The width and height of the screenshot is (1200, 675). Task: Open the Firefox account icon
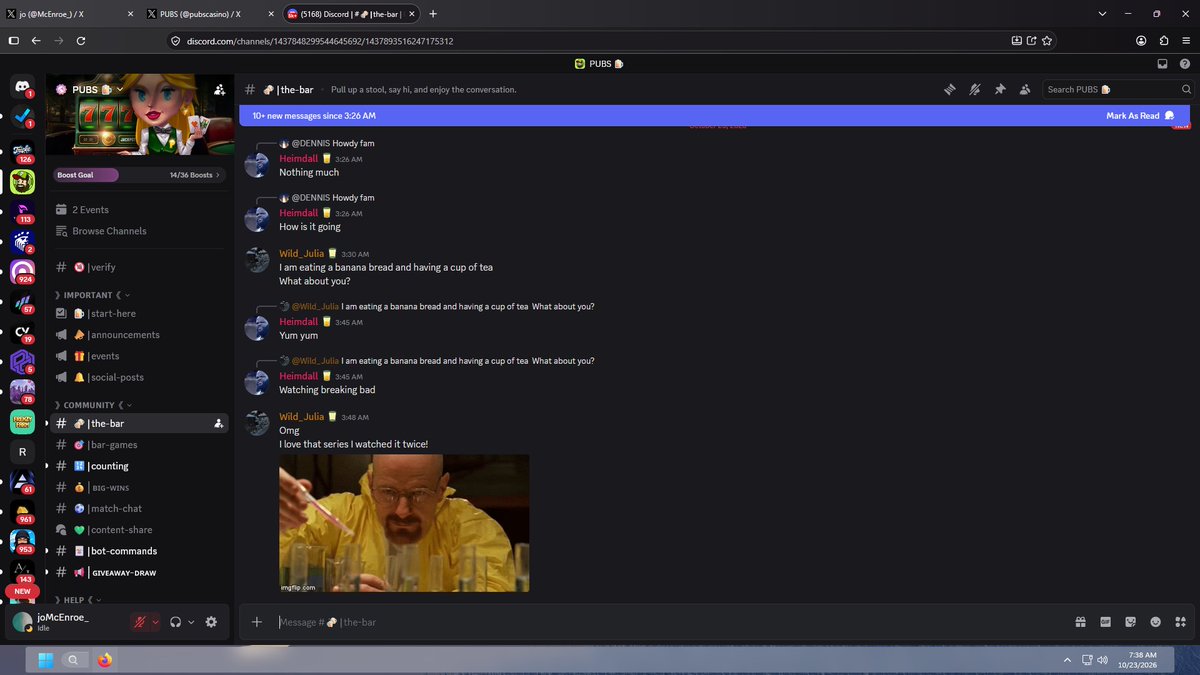[1141, 41]
